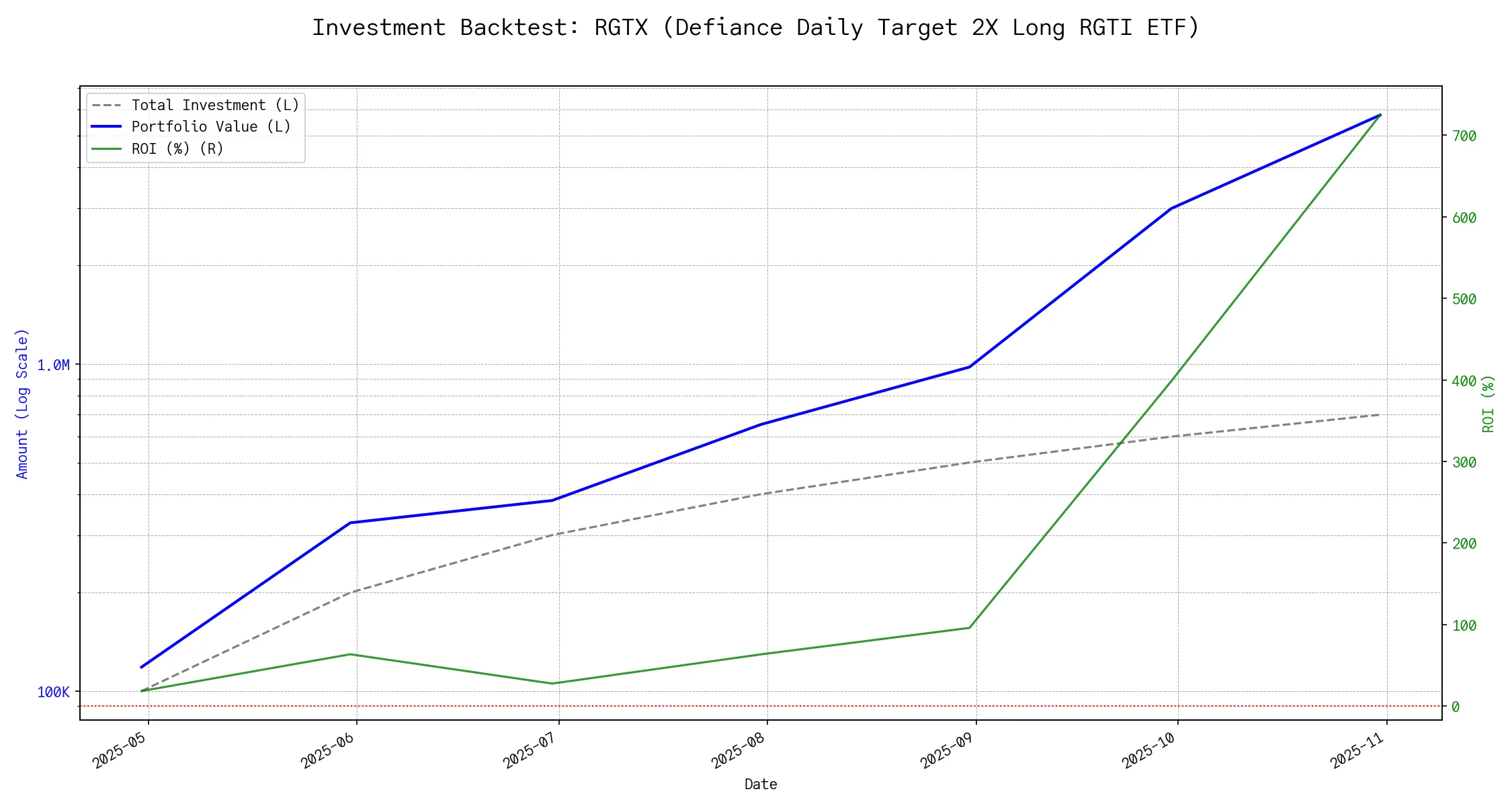Click the 700 ROI axis tick label
The height and width of the screenshot is (806, 1512).
click(x=1464, y=136)
